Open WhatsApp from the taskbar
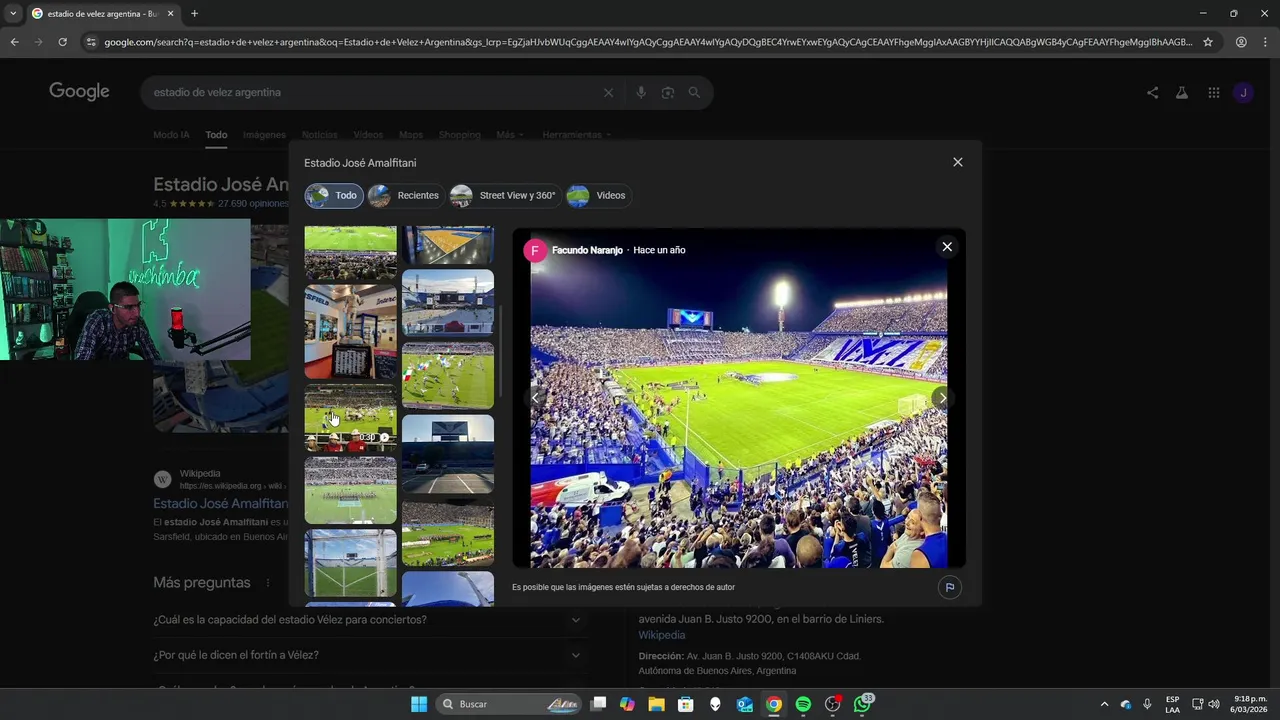 click(862, 704)
